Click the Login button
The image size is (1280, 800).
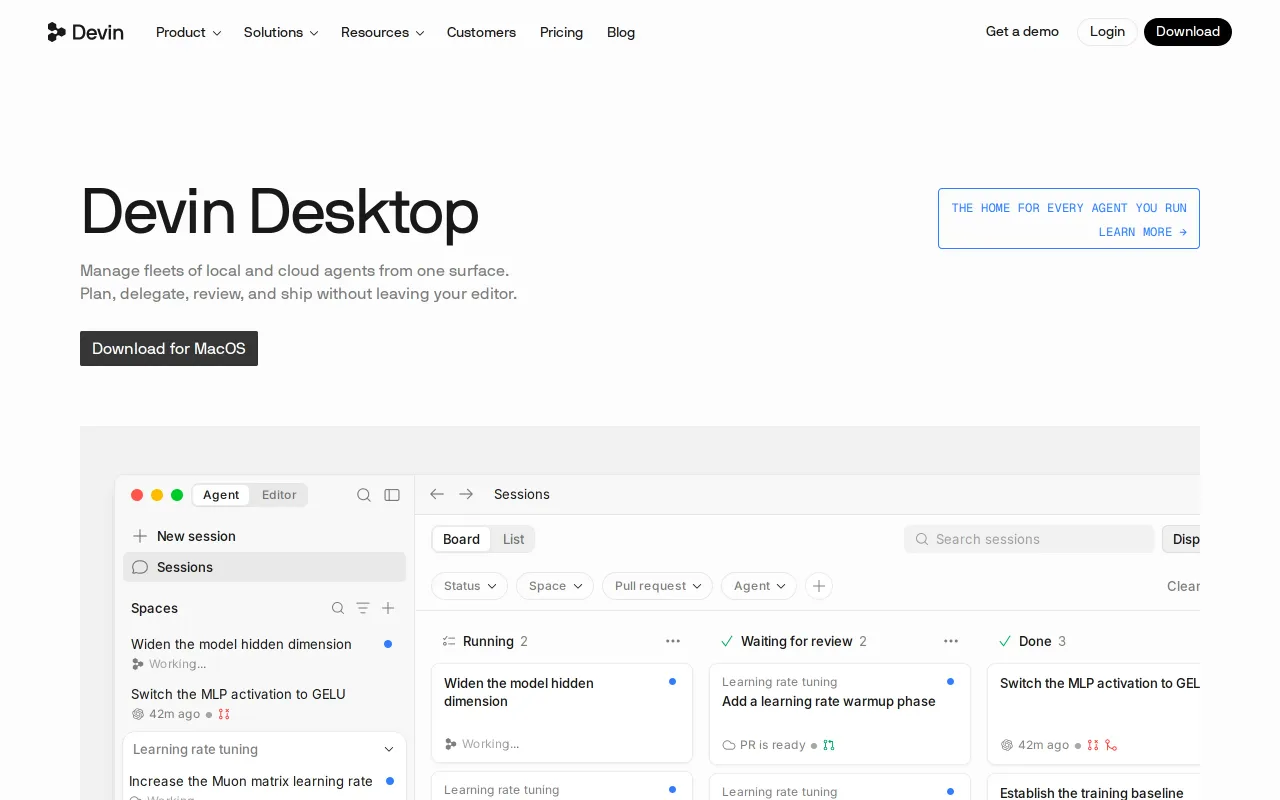coord(1107,32)
